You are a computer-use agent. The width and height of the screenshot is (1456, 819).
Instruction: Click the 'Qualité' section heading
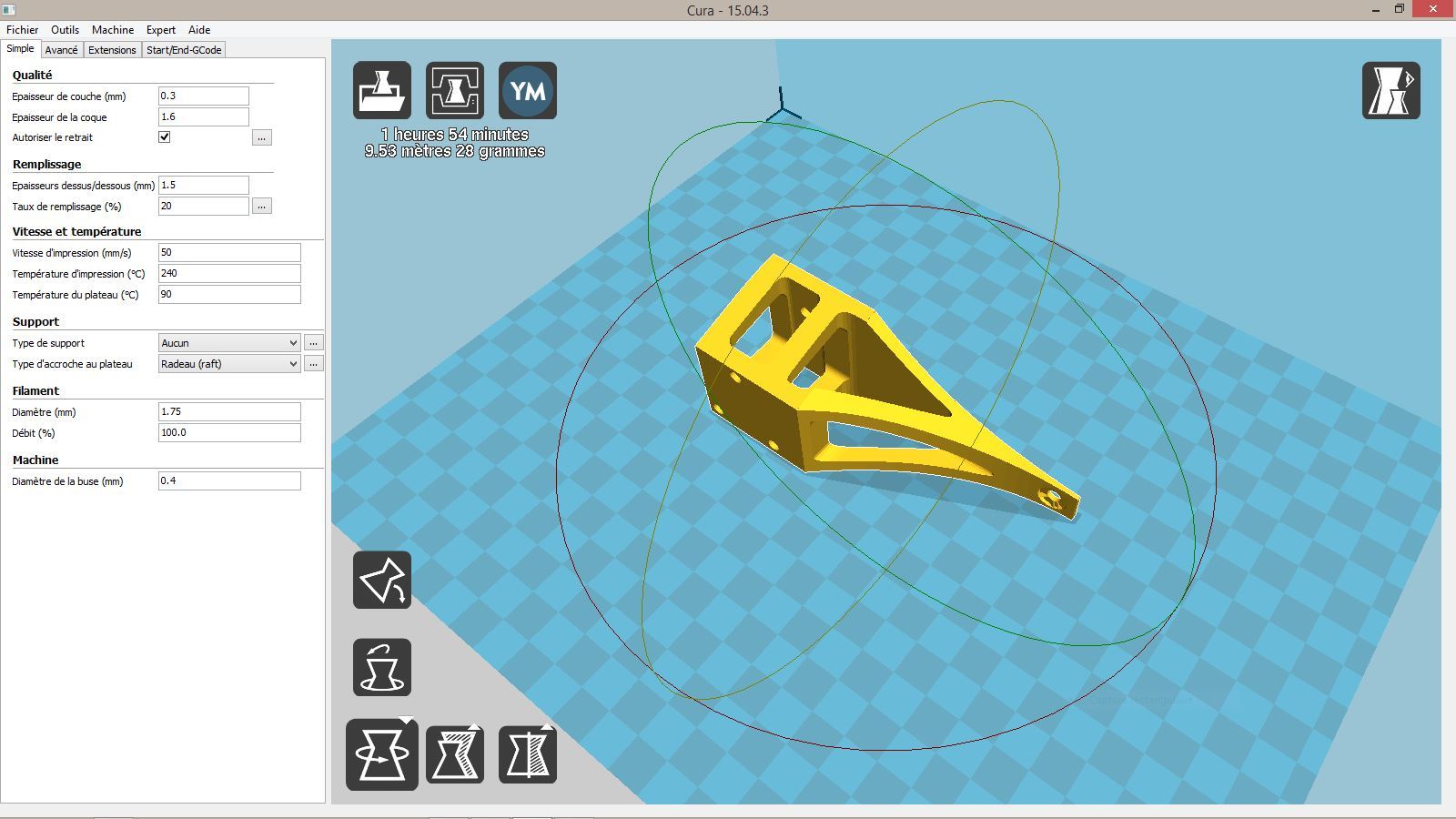click(33, 75)
